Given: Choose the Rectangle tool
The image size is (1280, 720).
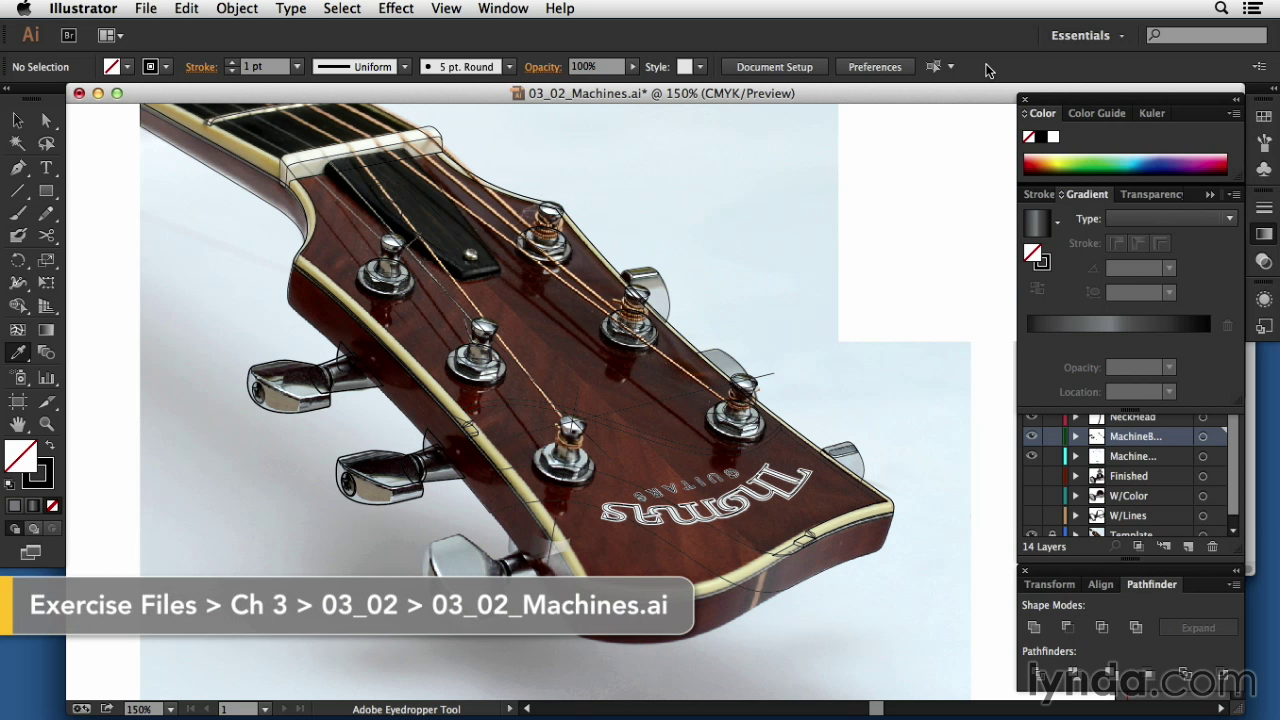Looking at the screenshot, I should tap(46, 191).
